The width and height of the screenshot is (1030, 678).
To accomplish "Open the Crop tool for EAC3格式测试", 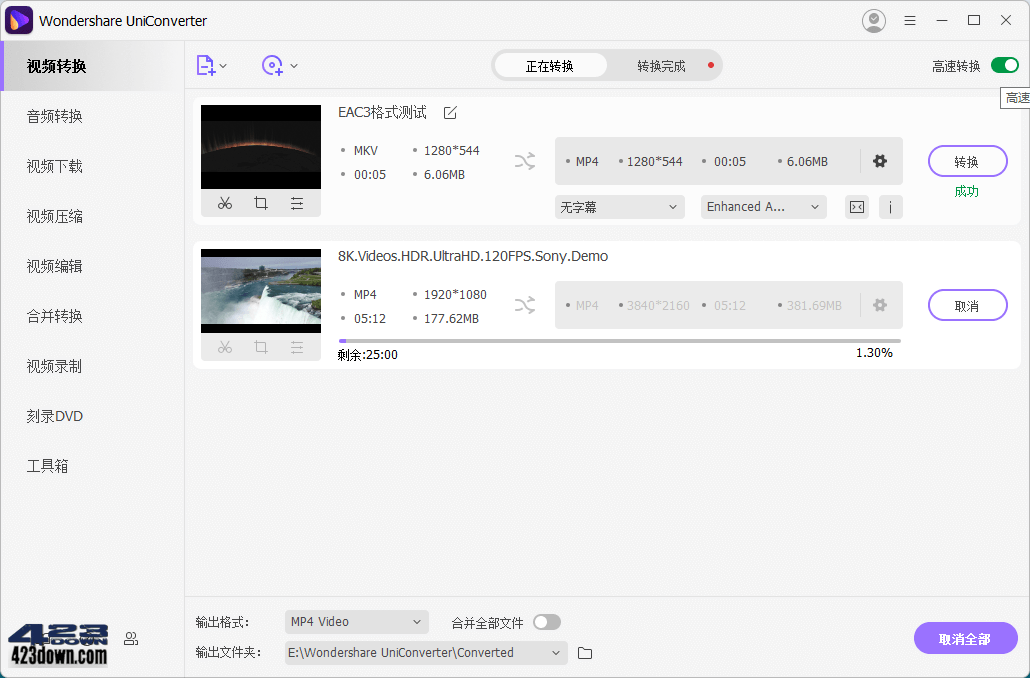I will pos(260,203).
